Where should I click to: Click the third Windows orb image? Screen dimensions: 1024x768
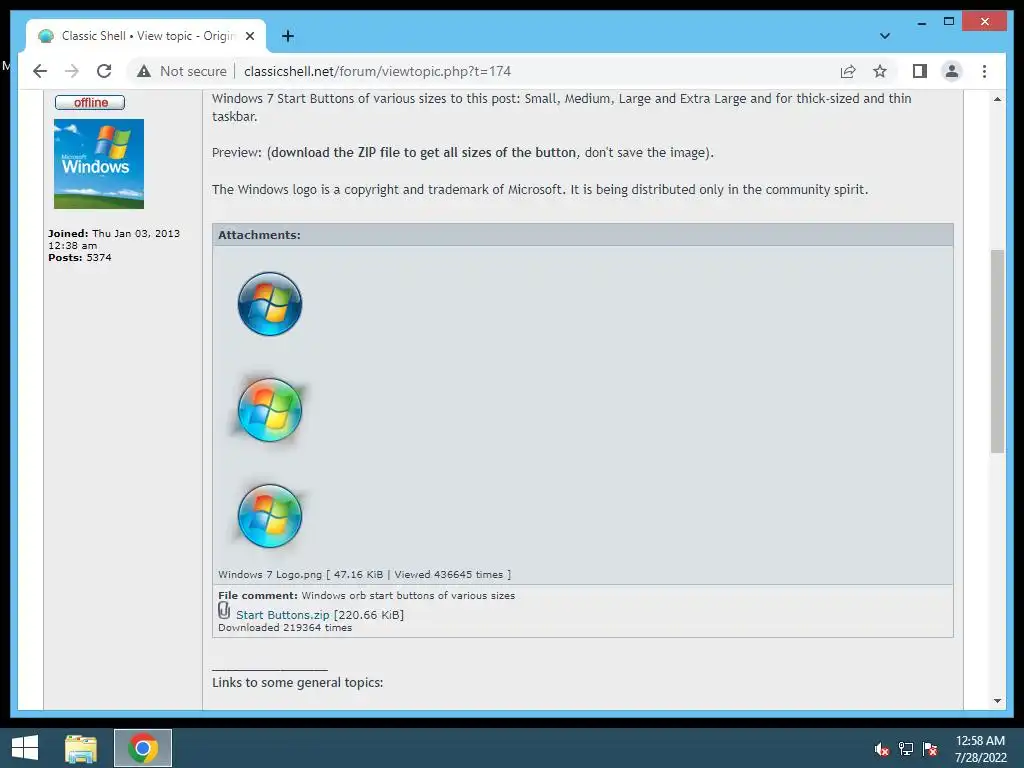tap(270, 516)
